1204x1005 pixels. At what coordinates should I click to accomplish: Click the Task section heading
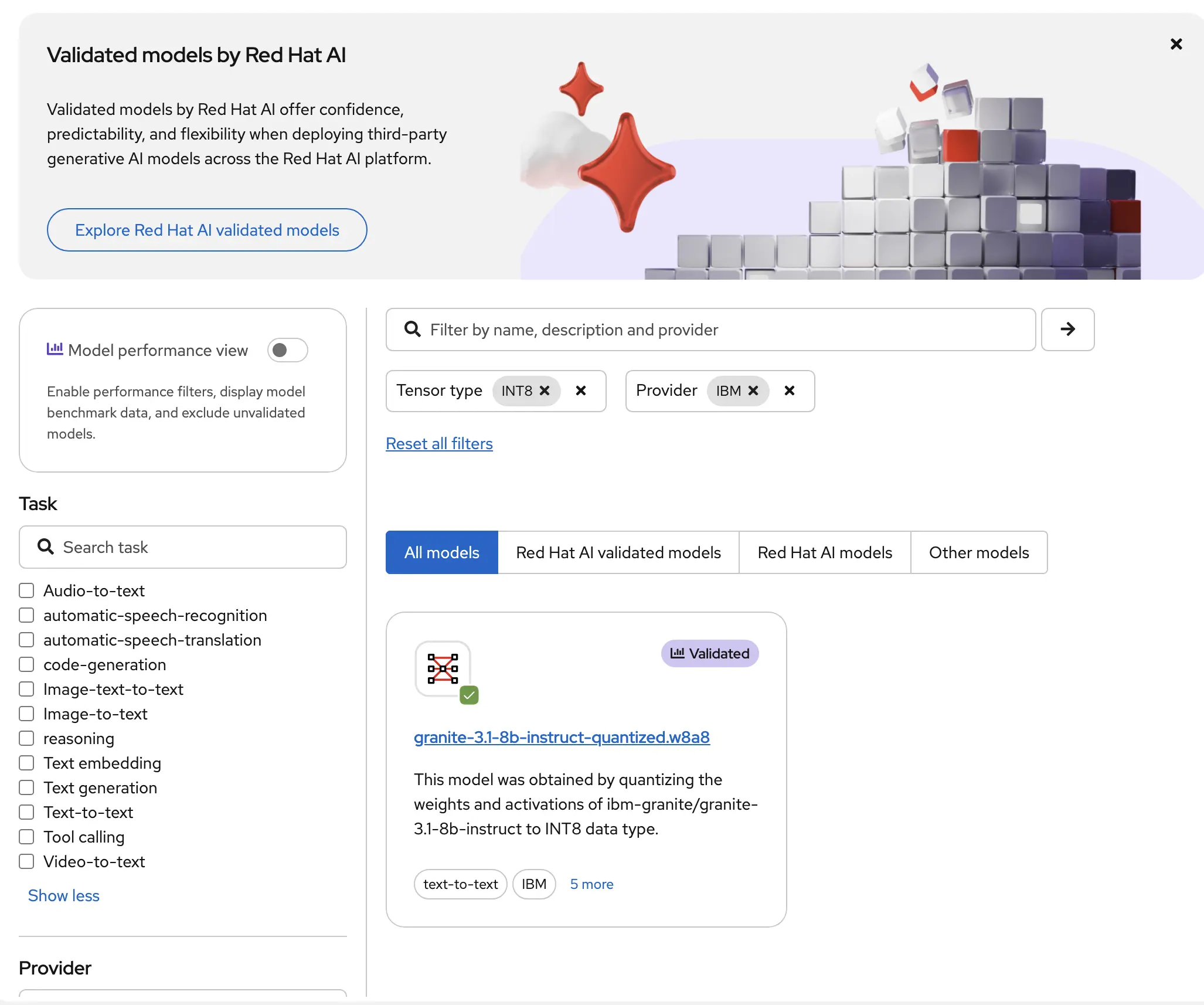[x=38, y=504]
